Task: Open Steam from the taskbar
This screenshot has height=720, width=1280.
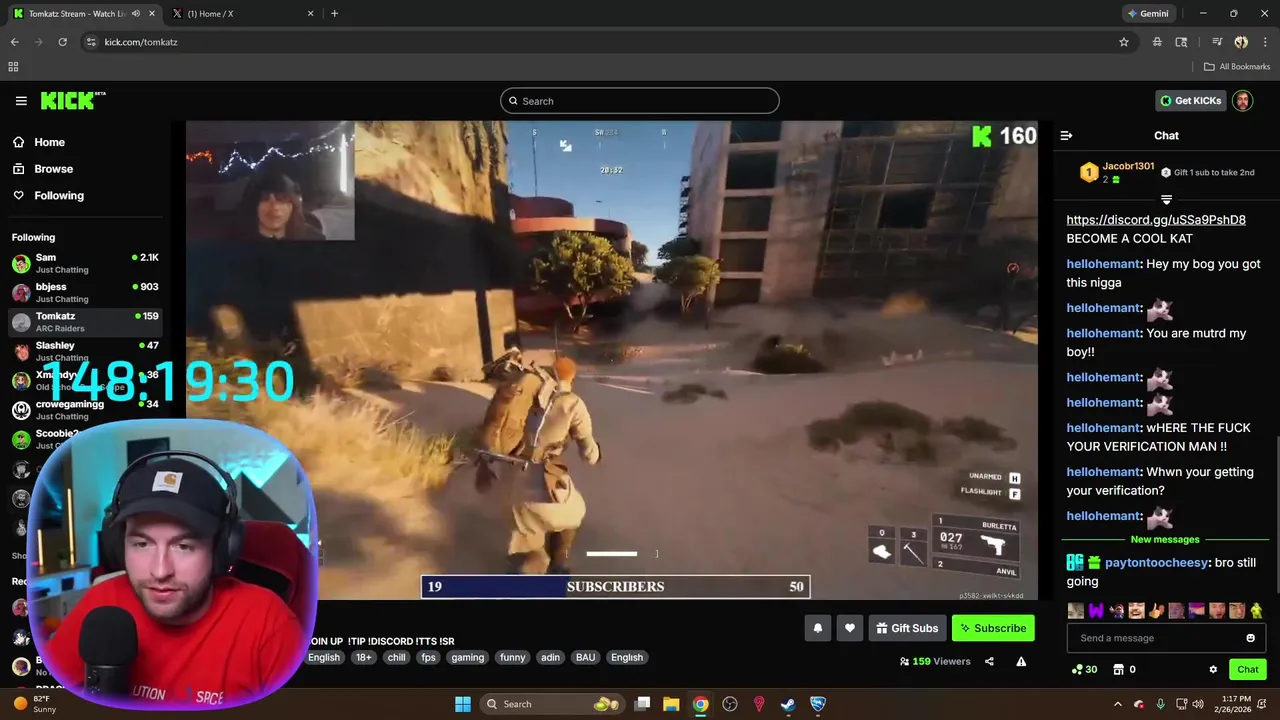Action: (x=788, y=704)
